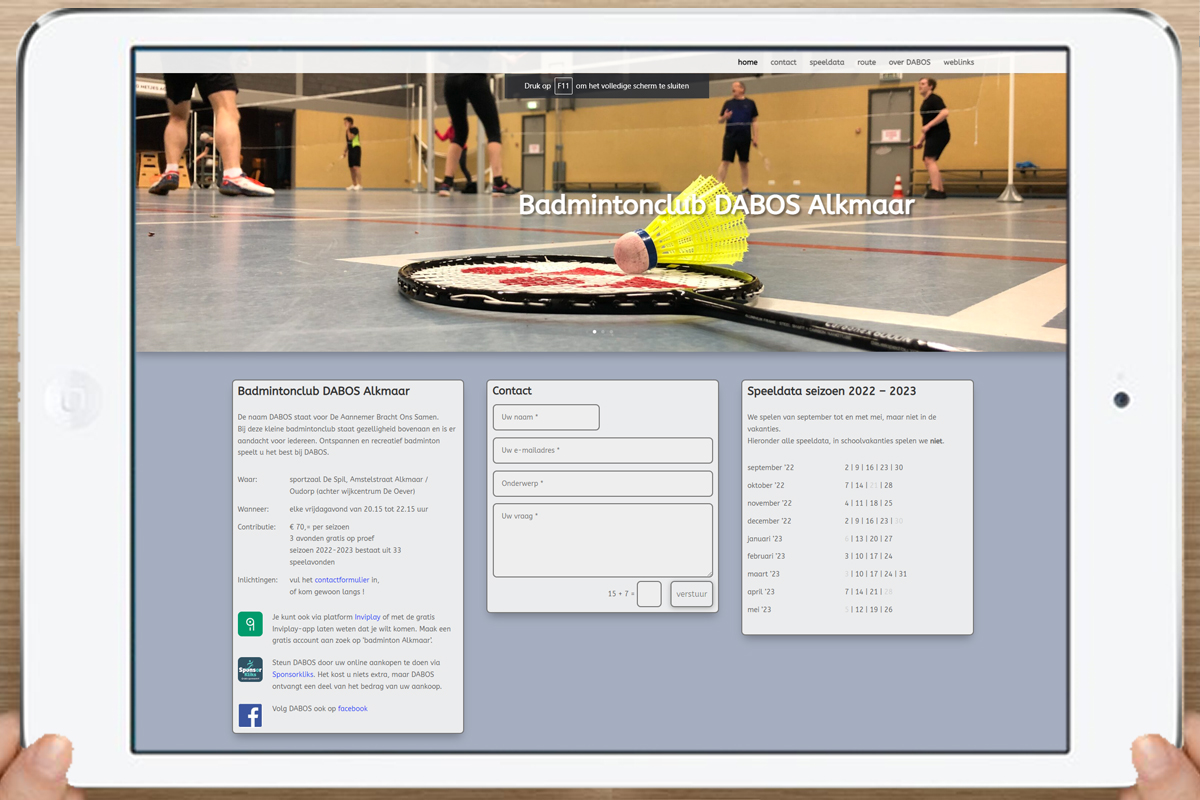Click the 'facebook' text link
Image resolution: width=1200 pixels, height=800 pixels.
(x=352, y=709)
